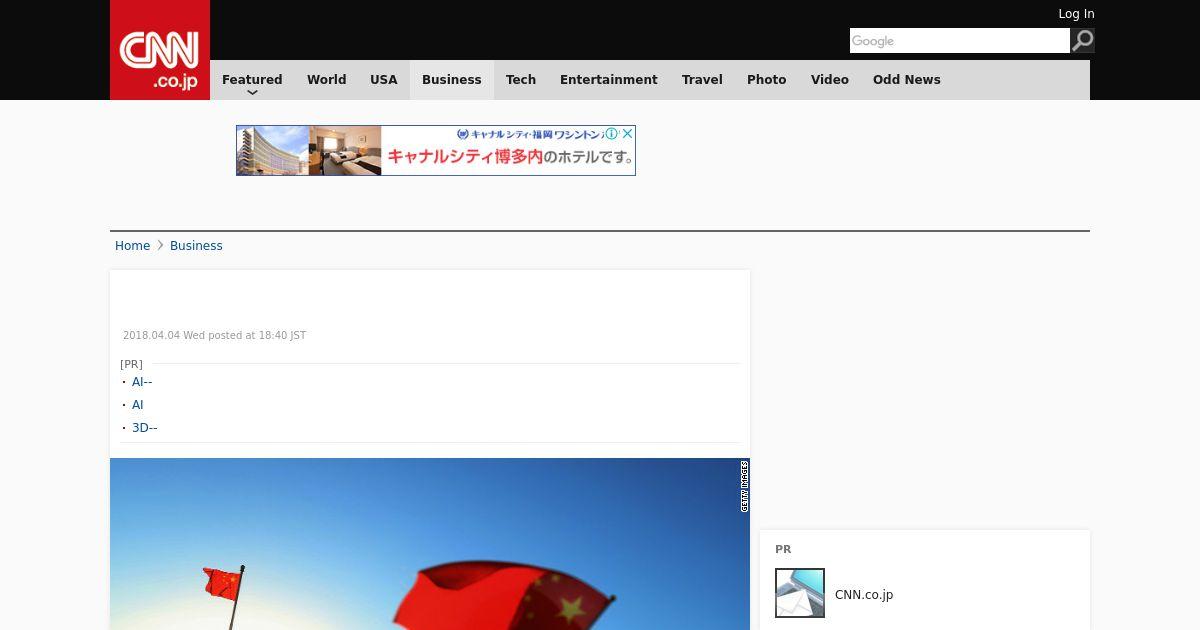
Task: Go to the USA section
Action: (384, 79)
